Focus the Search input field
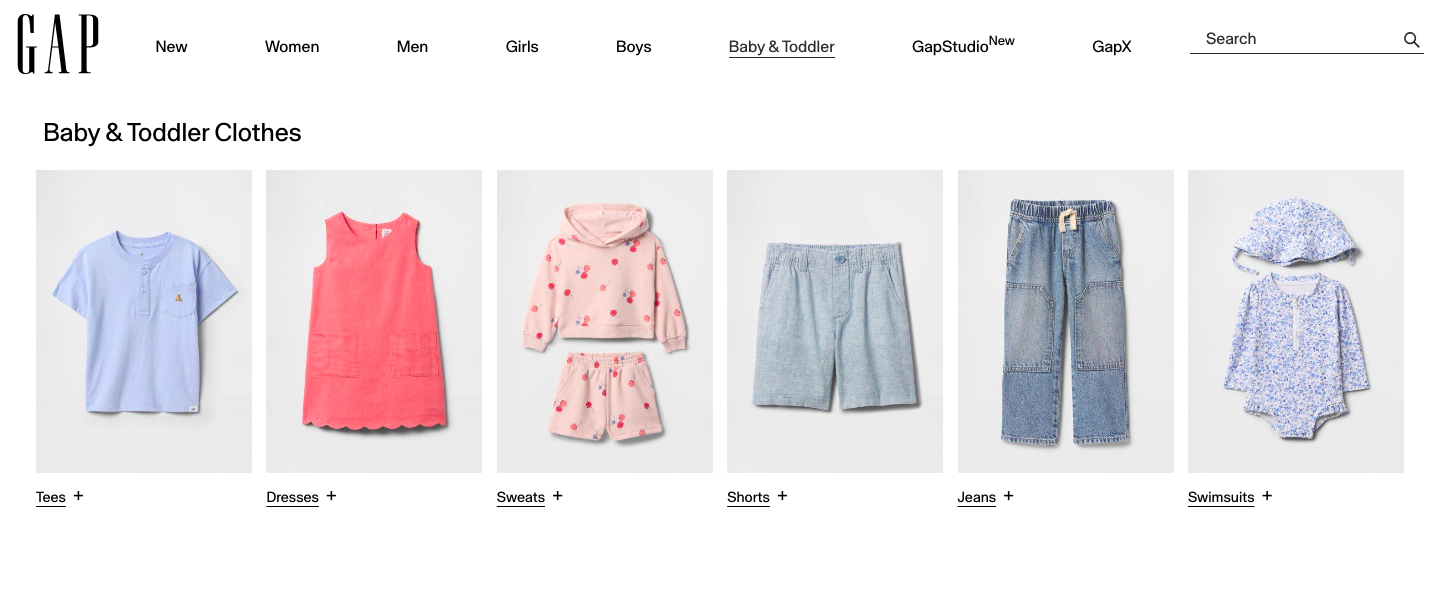The height and width of the screenshot is (611, 1440). [1295, 39]
